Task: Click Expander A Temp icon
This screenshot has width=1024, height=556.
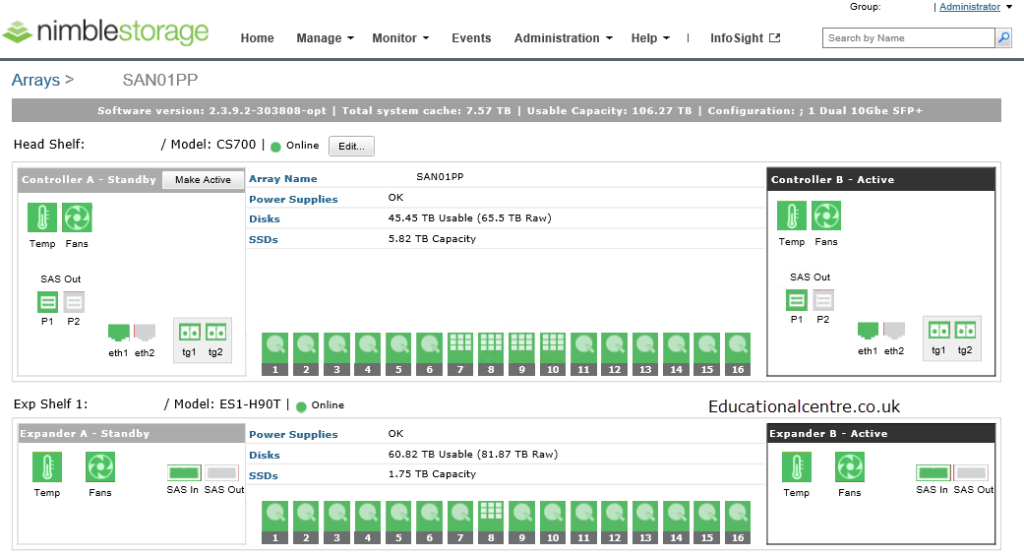Action: (47, 467)
